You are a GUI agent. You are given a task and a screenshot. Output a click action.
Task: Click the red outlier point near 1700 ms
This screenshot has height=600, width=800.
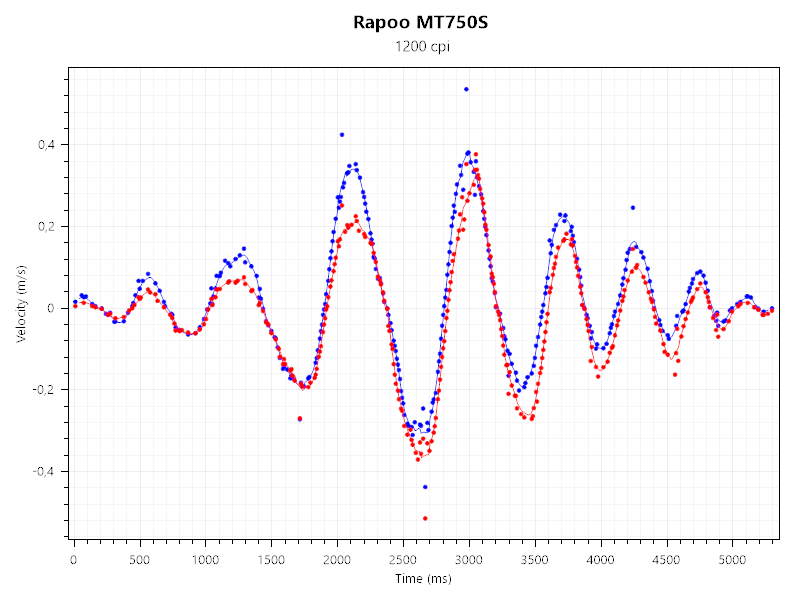(299, 419)
